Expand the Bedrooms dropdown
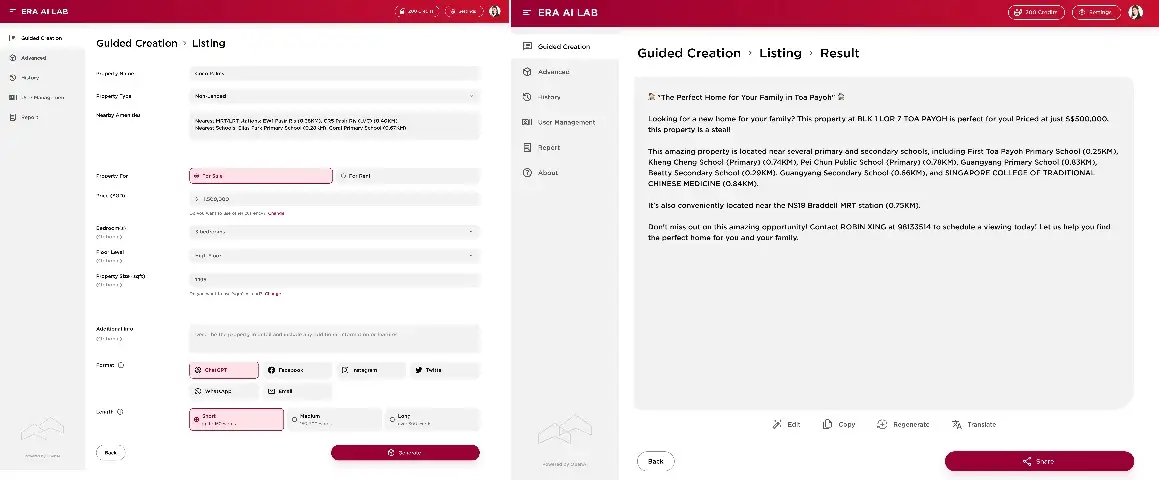The image size is (1159, 480). [334, 231]
